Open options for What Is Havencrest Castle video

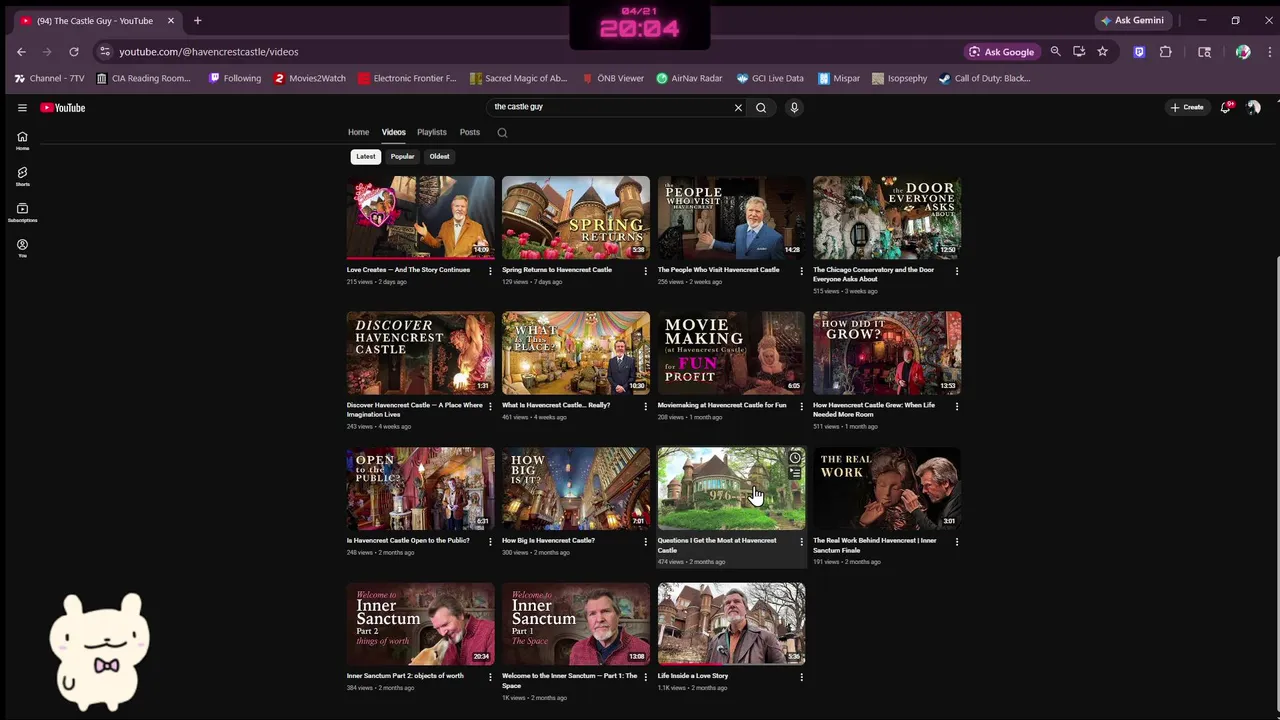pyautogui.click(x=645, y=406)
